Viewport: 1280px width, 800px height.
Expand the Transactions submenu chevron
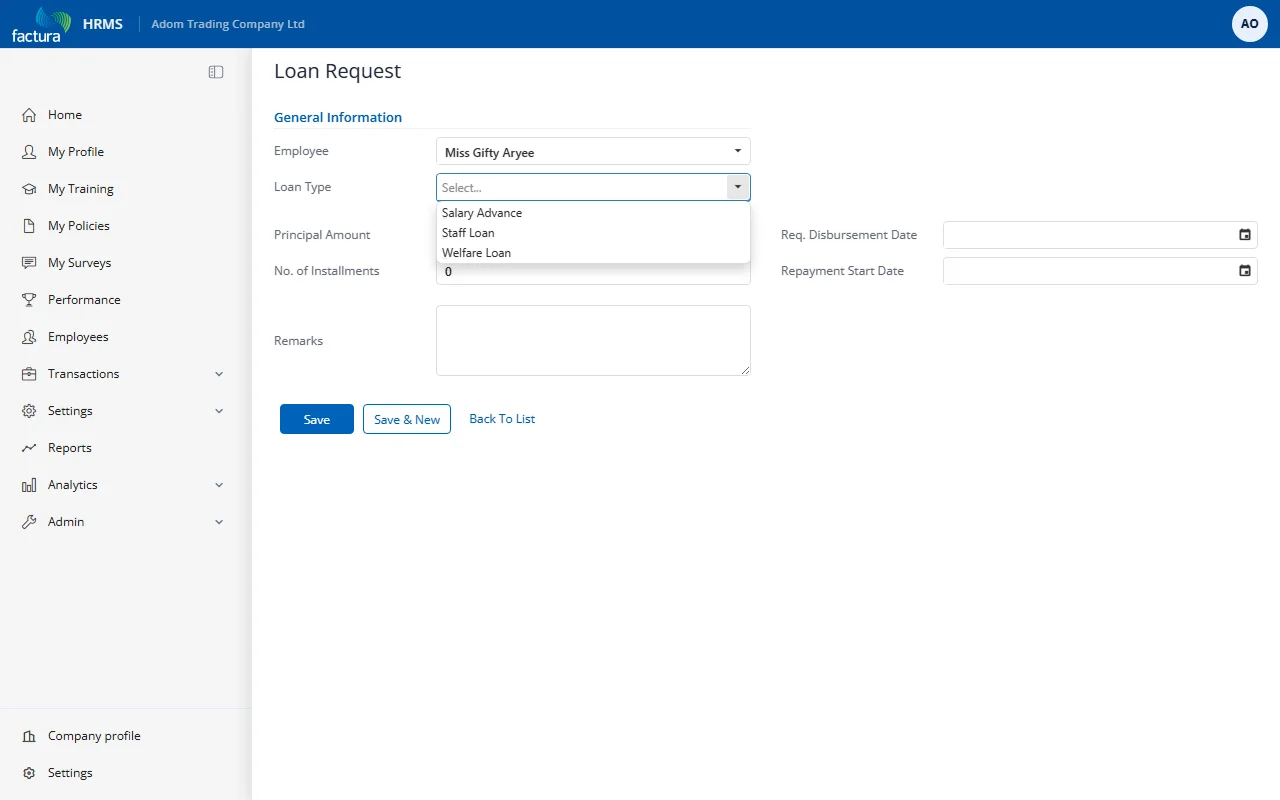pos(219,374)
